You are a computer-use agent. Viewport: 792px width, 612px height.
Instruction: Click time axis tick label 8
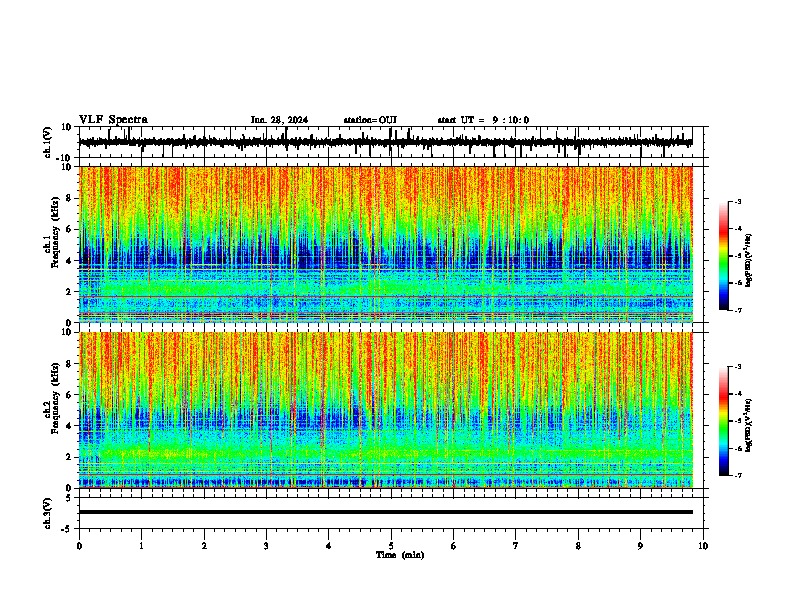pyautogui.click(x=578, y=546)
